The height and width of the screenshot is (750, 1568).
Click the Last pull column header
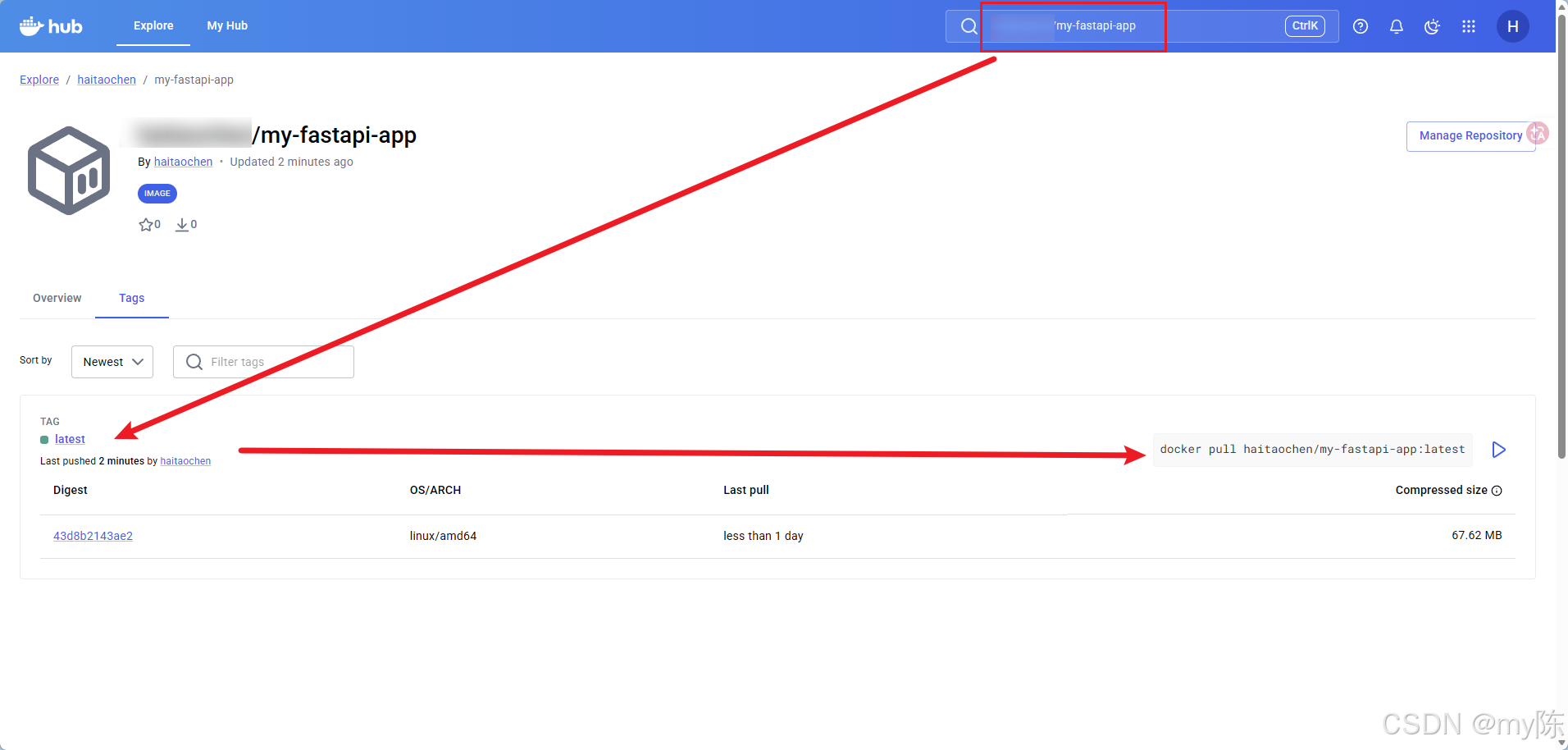(x=746, y=490)
